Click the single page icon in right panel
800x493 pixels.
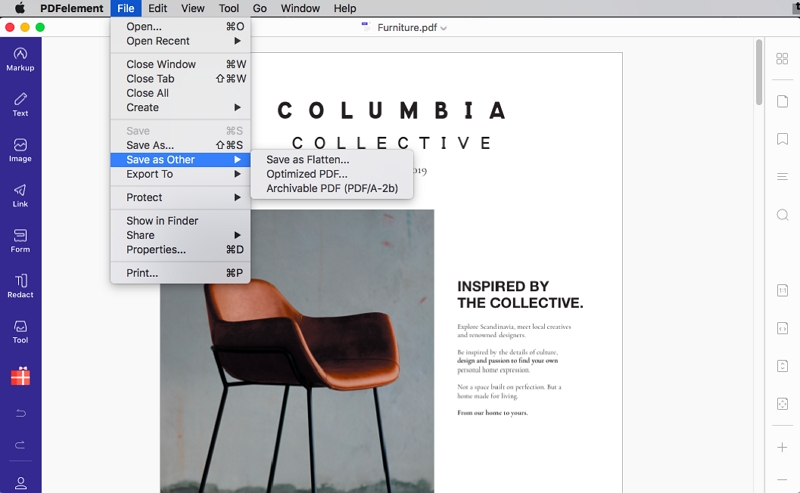point(782,101)
